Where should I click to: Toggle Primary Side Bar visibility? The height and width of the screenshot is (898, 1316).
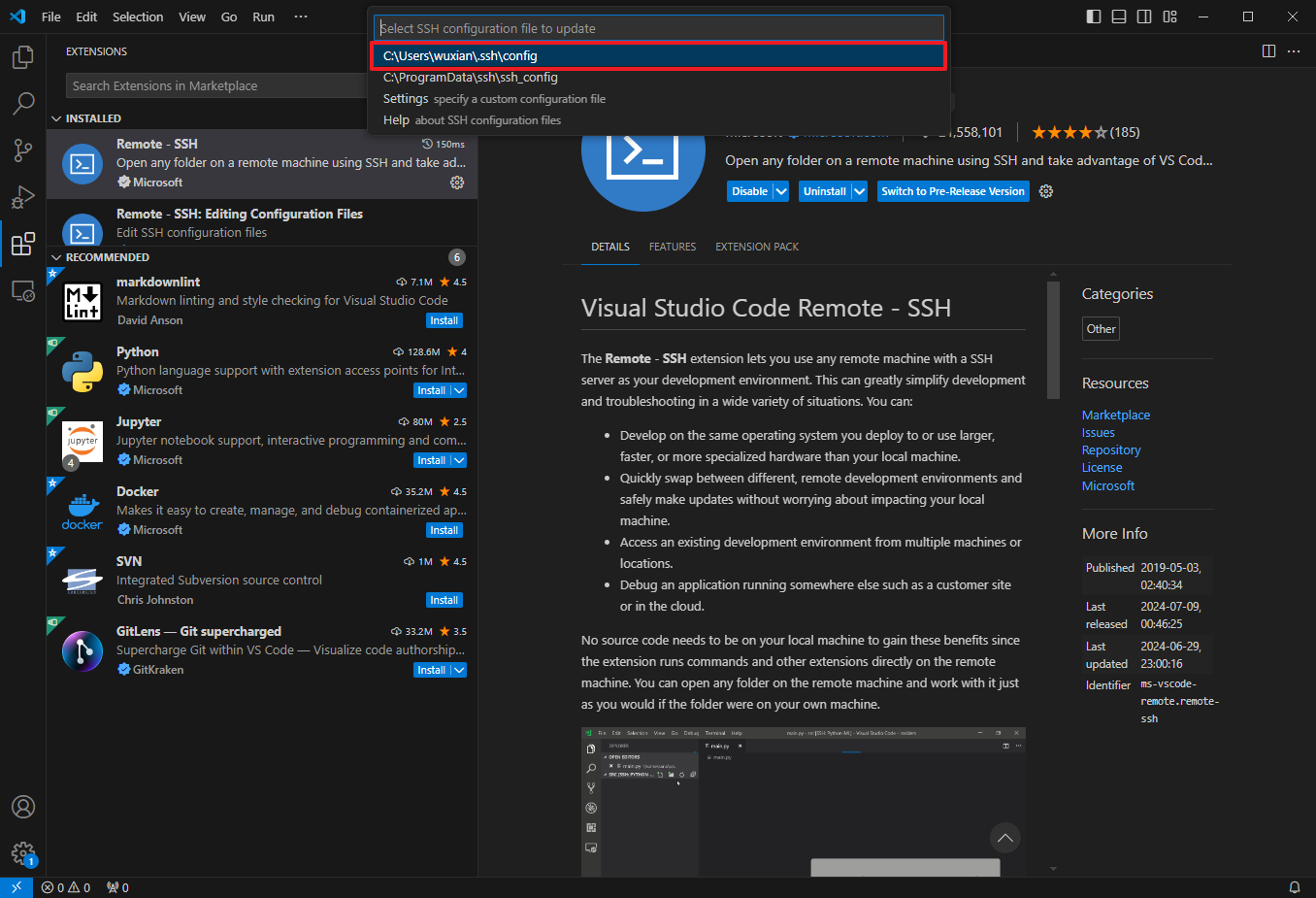click(1094, 17)
